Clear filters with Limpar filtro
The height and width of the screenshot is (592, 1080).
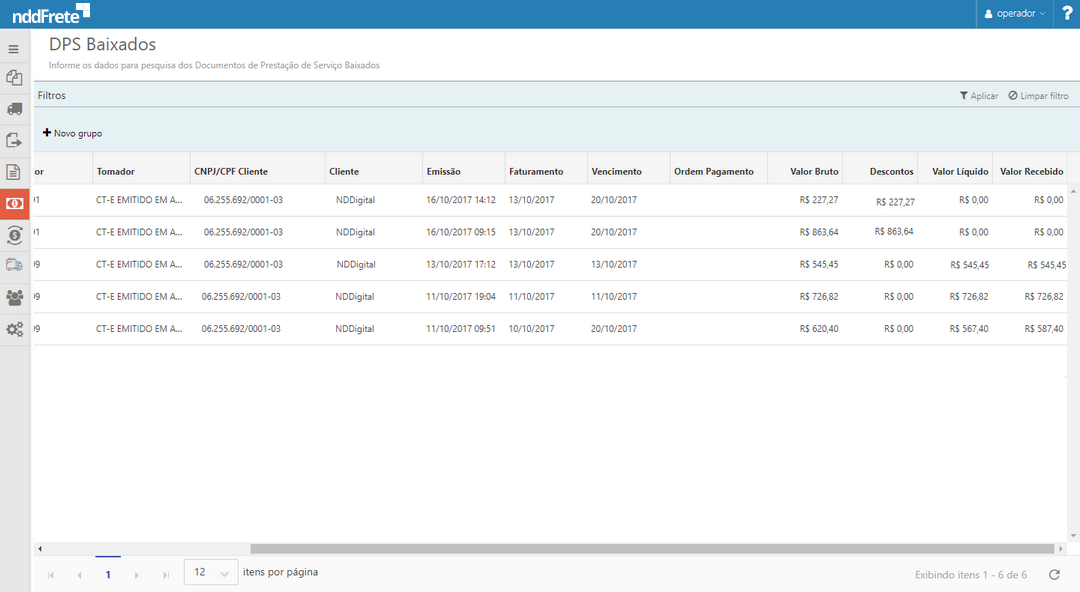click(1038, 96)
